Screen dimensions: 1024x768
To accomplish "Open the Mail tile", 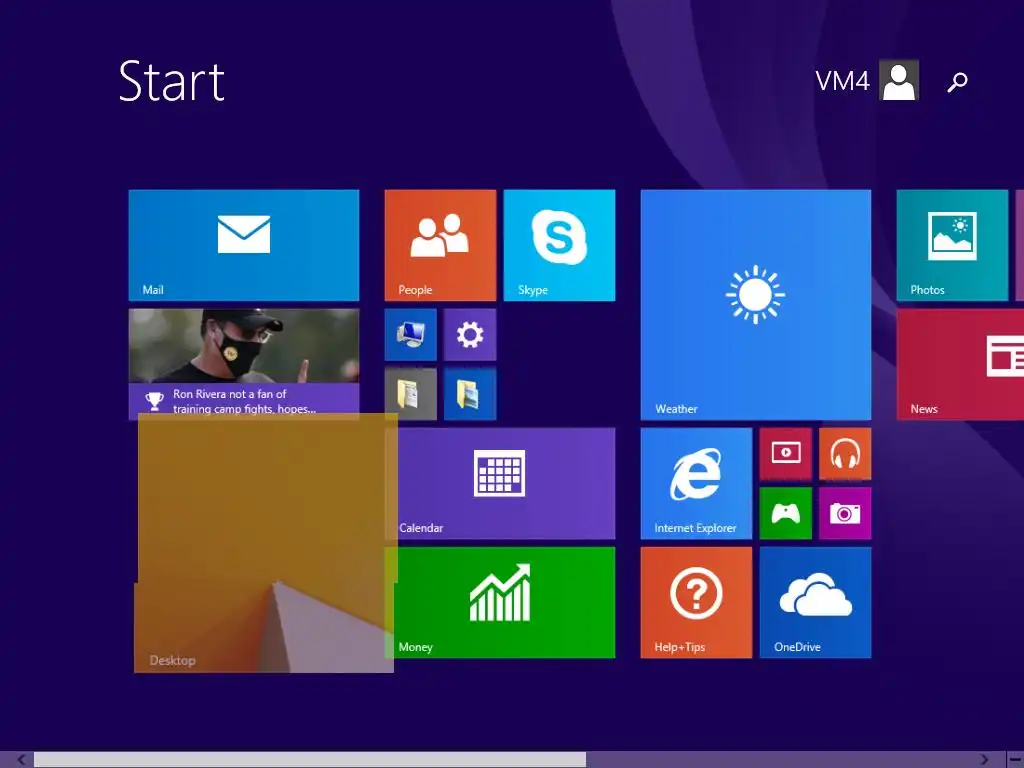I will pos(244,245).
